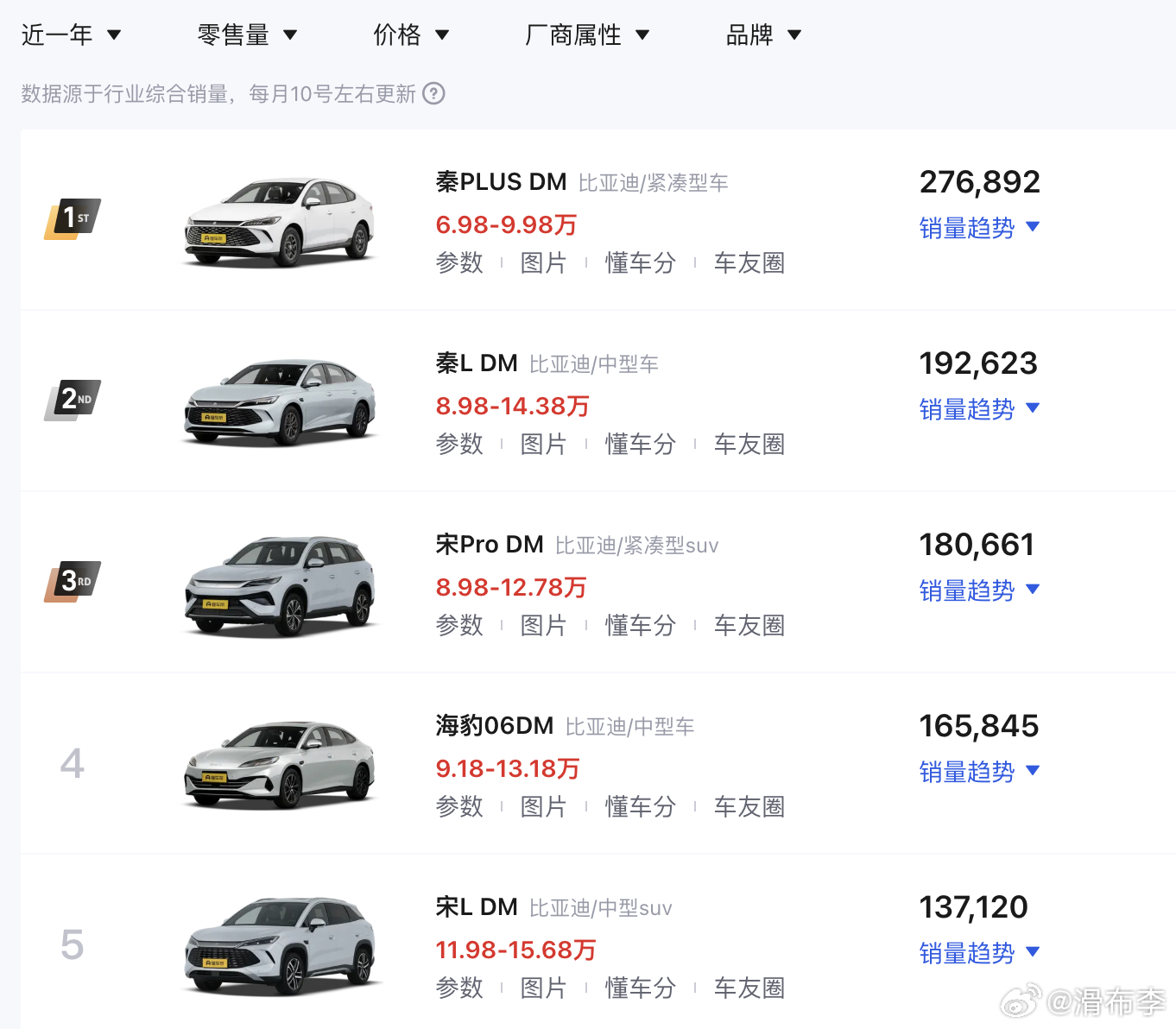The height and width of the screenshot is (1029, 1176).
Task: Open the 海豹06DM car thumbnail
Action: 280,767
